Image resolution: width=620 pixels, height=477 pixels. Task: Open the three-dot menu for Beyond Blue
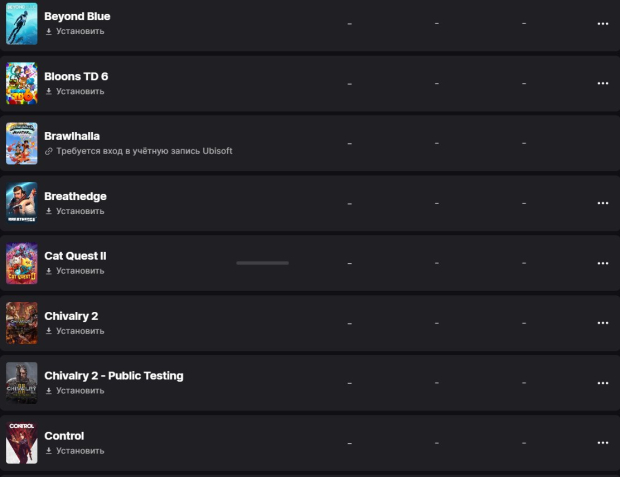pos(603,24)
